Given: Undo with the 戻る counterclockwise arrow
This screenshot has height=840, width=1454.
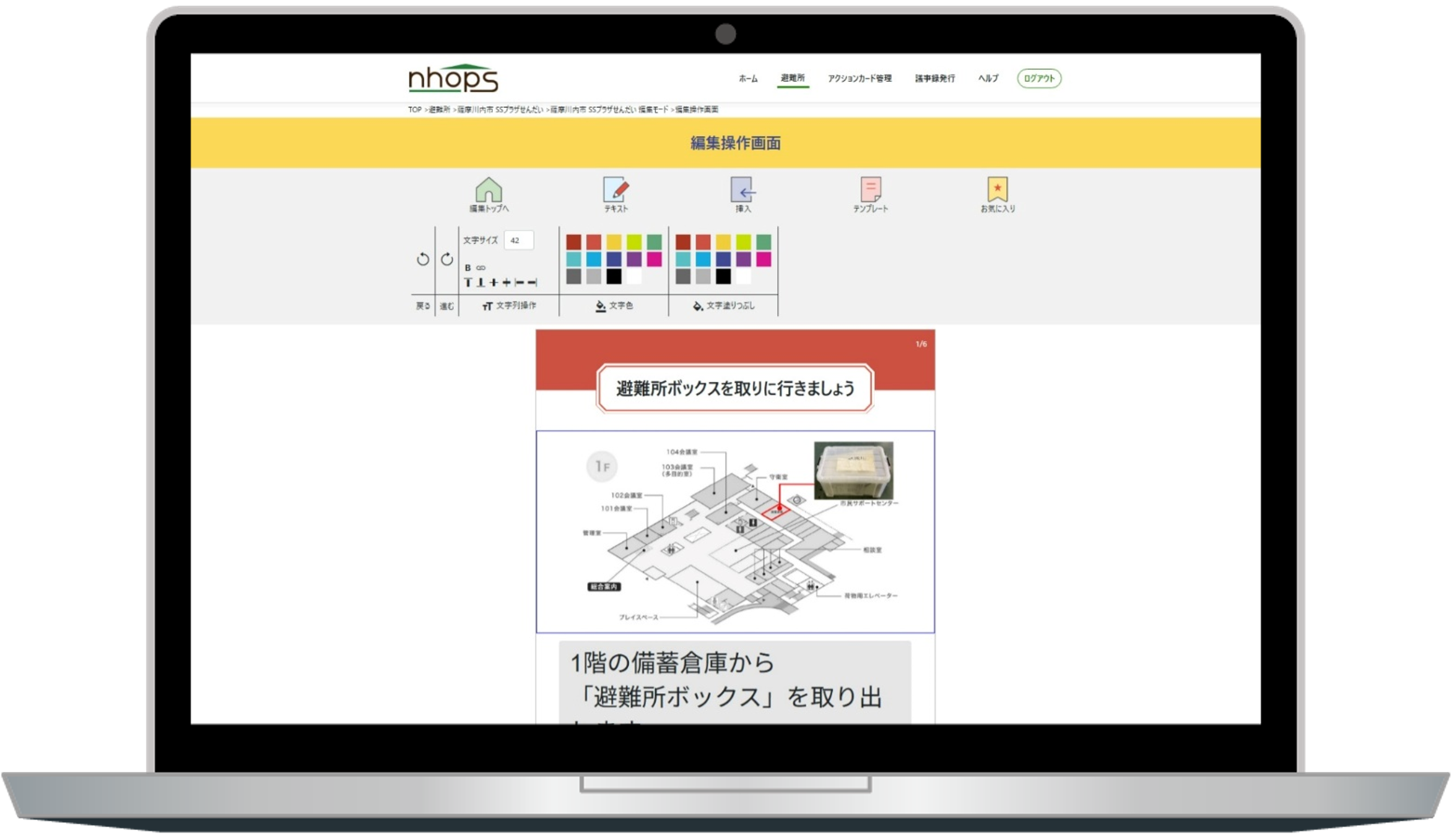Looking at the screenshot, I should click(423, 259).
